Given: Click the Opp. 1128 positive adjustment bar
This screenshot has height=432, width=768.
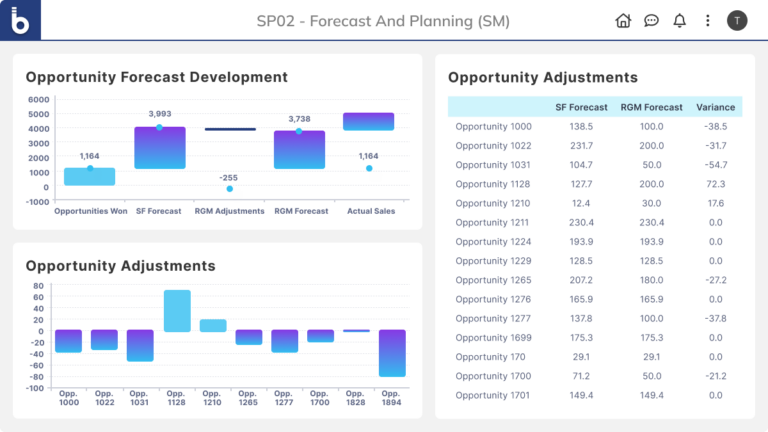Looking at the screenshot, I should click(177, 310).
